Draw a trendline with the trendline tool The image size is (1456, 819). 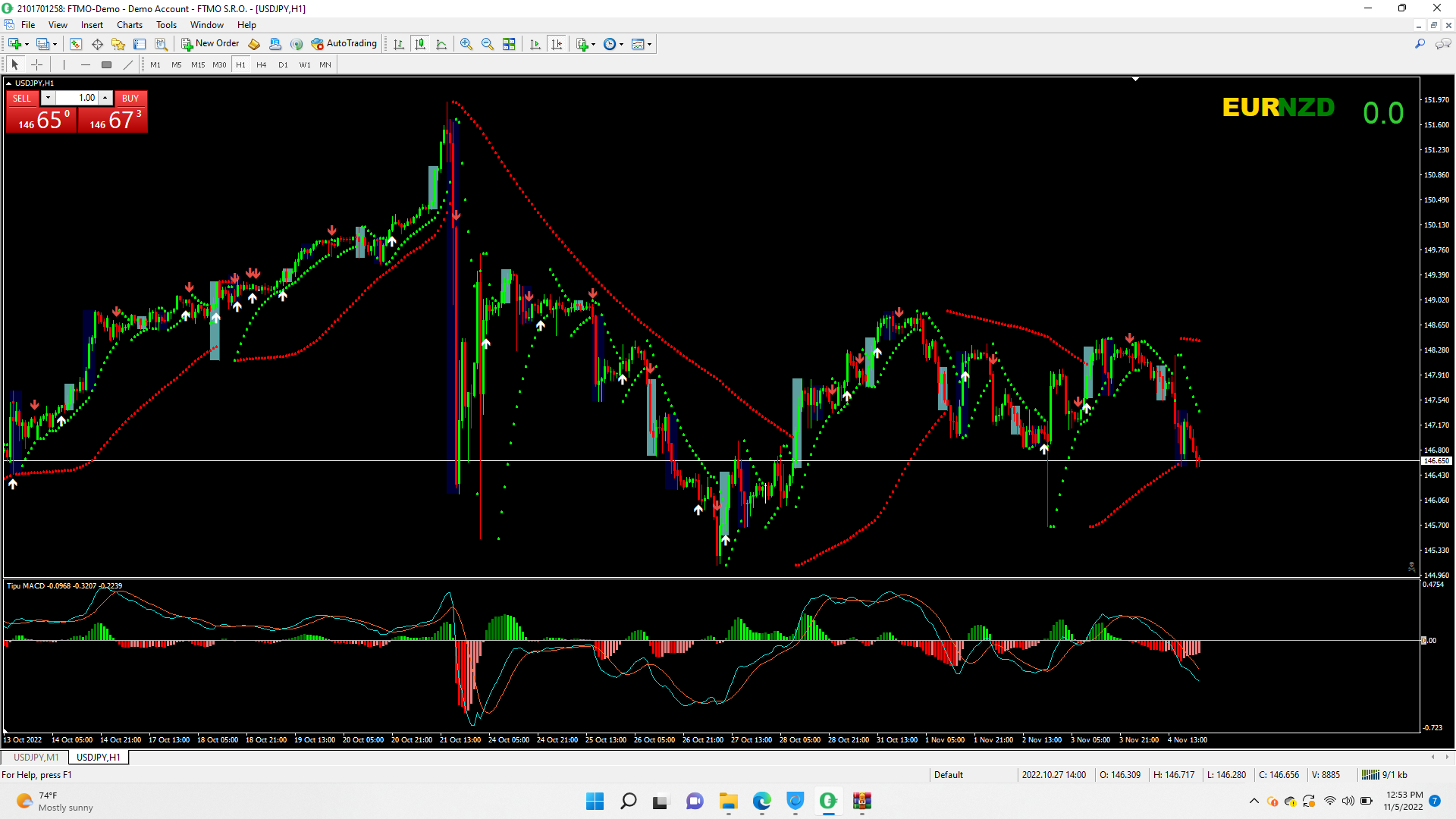click(128, 64)
